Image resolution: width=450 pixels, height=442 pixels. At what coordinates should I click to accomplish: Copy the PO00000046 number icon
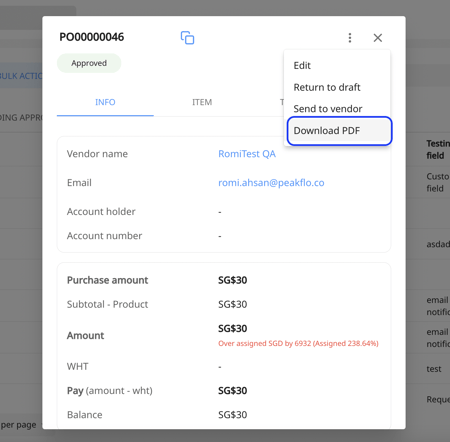pos(187,38)
